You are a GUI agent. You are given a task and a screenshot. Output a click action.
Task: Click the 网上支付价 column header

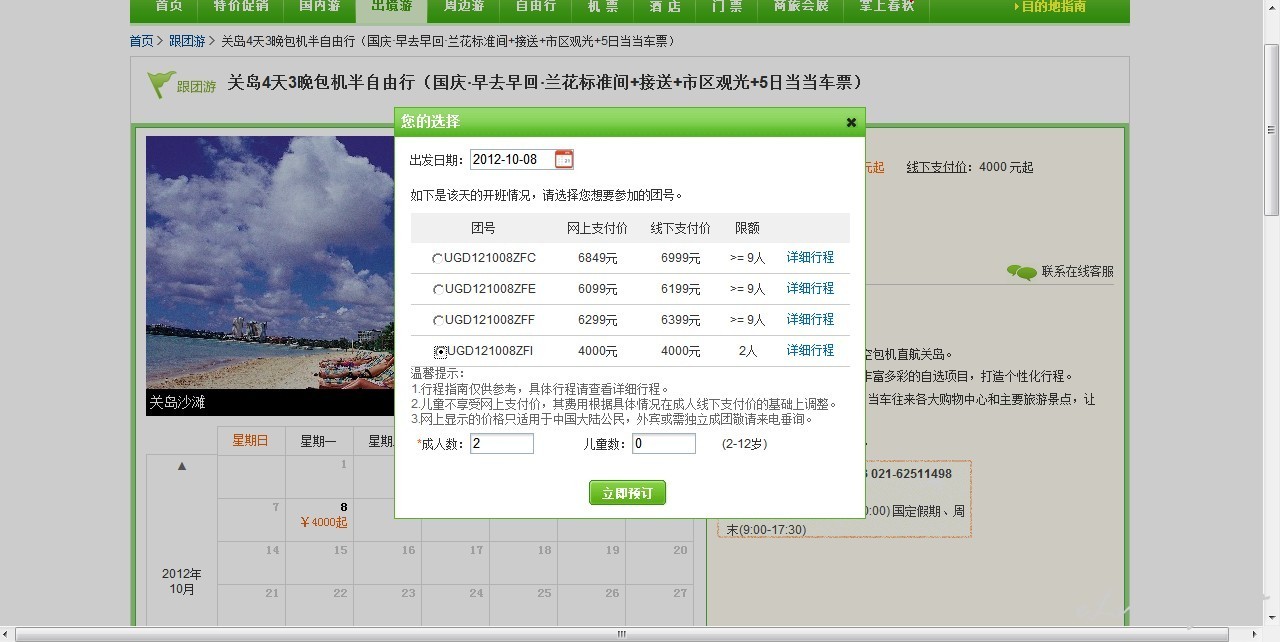(x=597, y=228)
